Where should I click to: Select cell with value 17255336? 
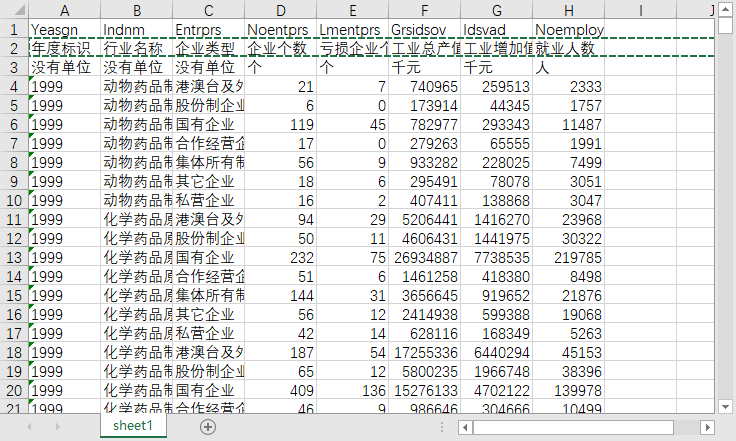(424, 352)
